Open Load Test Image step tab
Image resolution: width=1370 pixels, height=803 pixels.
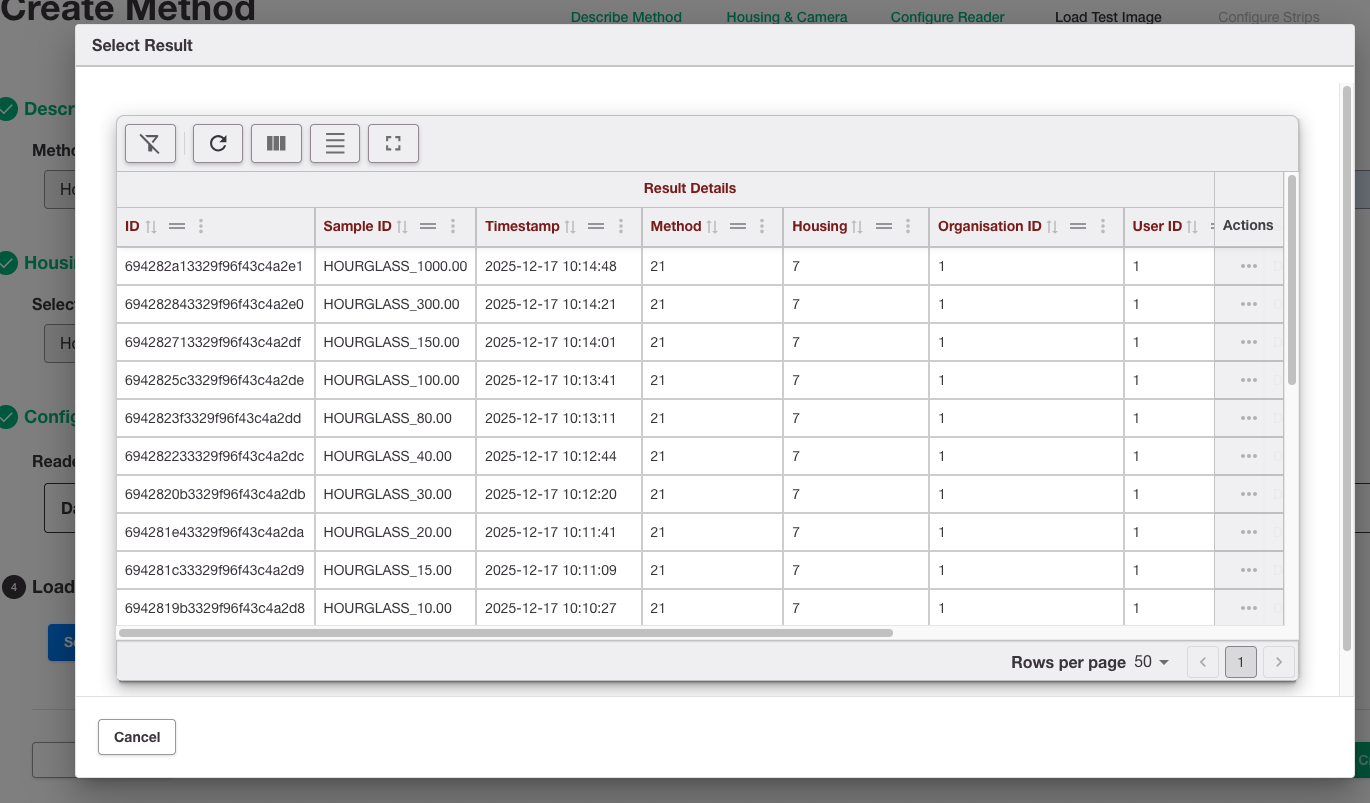pyautogui.click(x=1108, y=17)
